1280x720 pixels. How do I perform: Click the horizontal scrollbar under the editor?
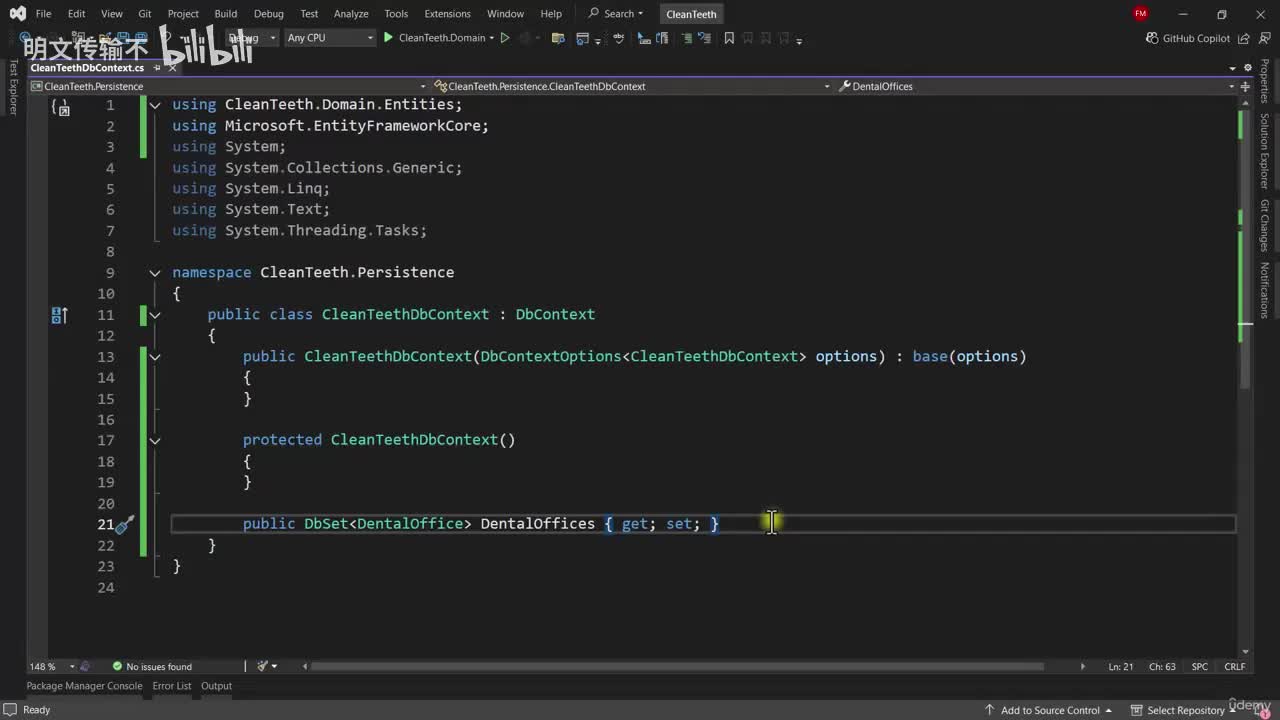675,667
